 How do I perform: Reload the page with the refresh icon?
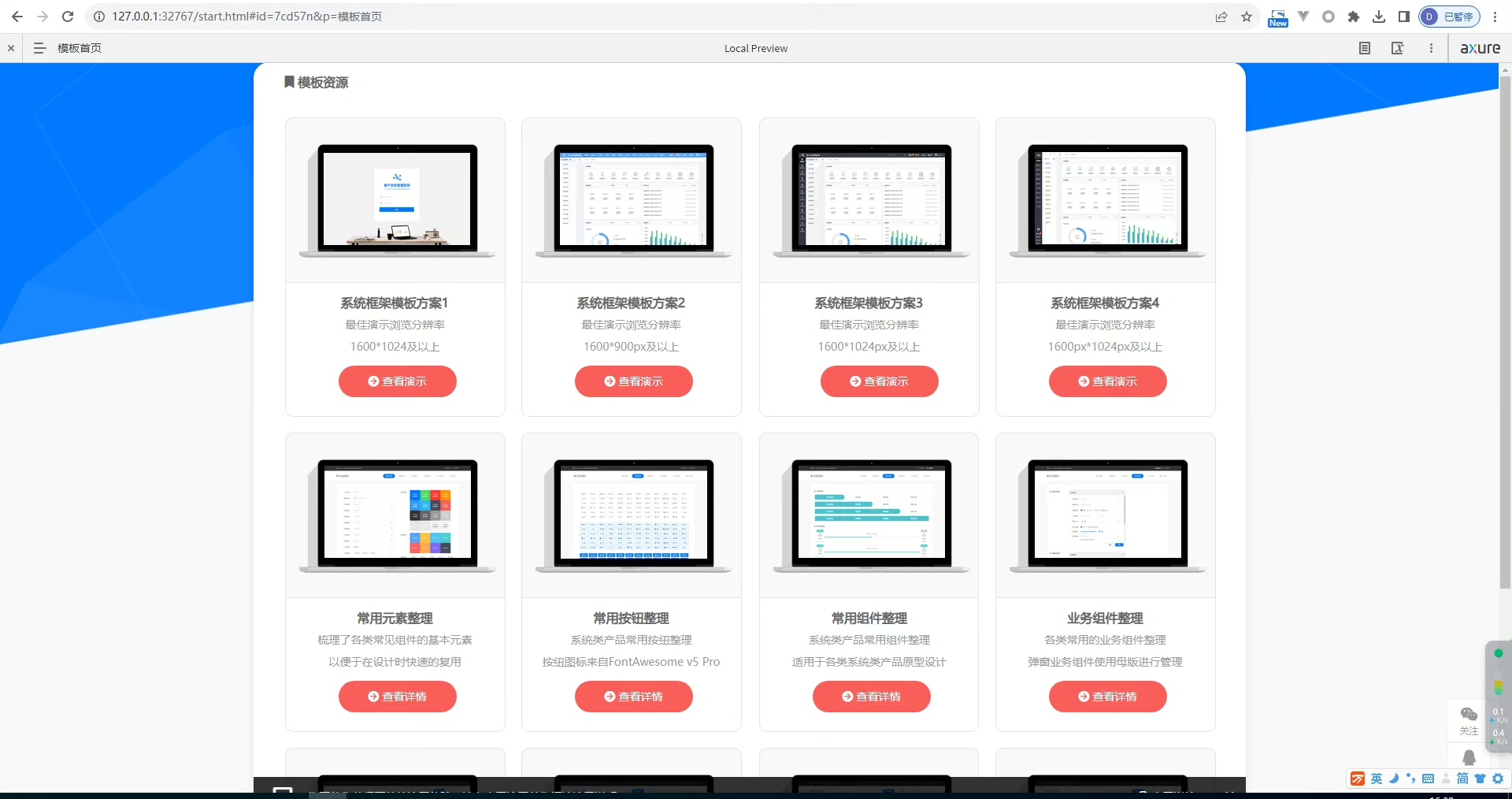pos(68,17)
